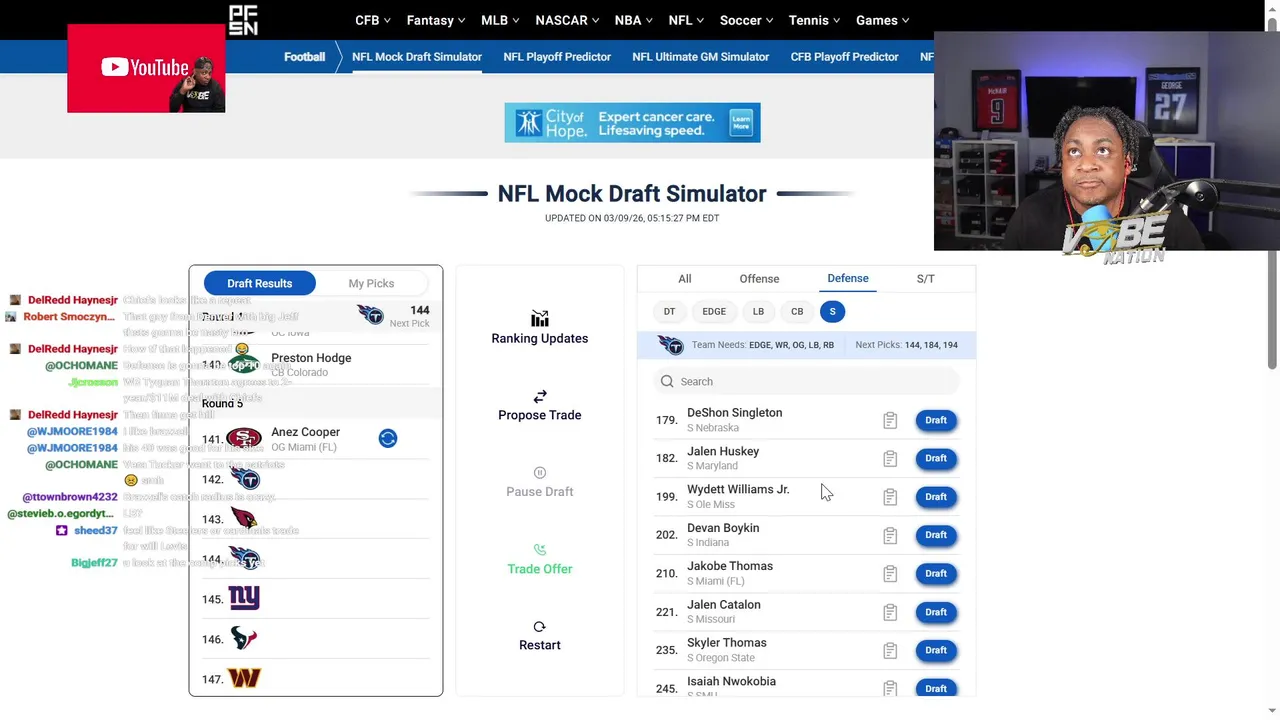Screen dimensions: 1280x720
Task: Switch to Draft Results toggle
Action: click(260, 283)
